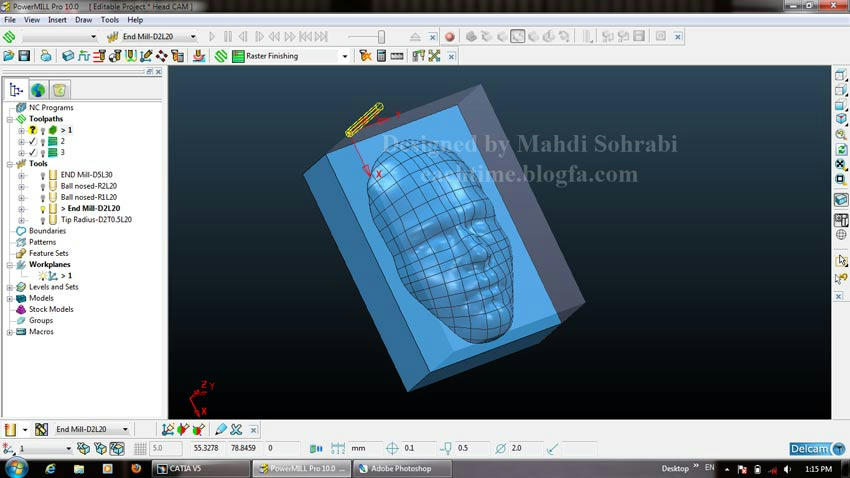
Task: Open bottom End Mill-D2L20 tool dropdown
Action: 125,429
